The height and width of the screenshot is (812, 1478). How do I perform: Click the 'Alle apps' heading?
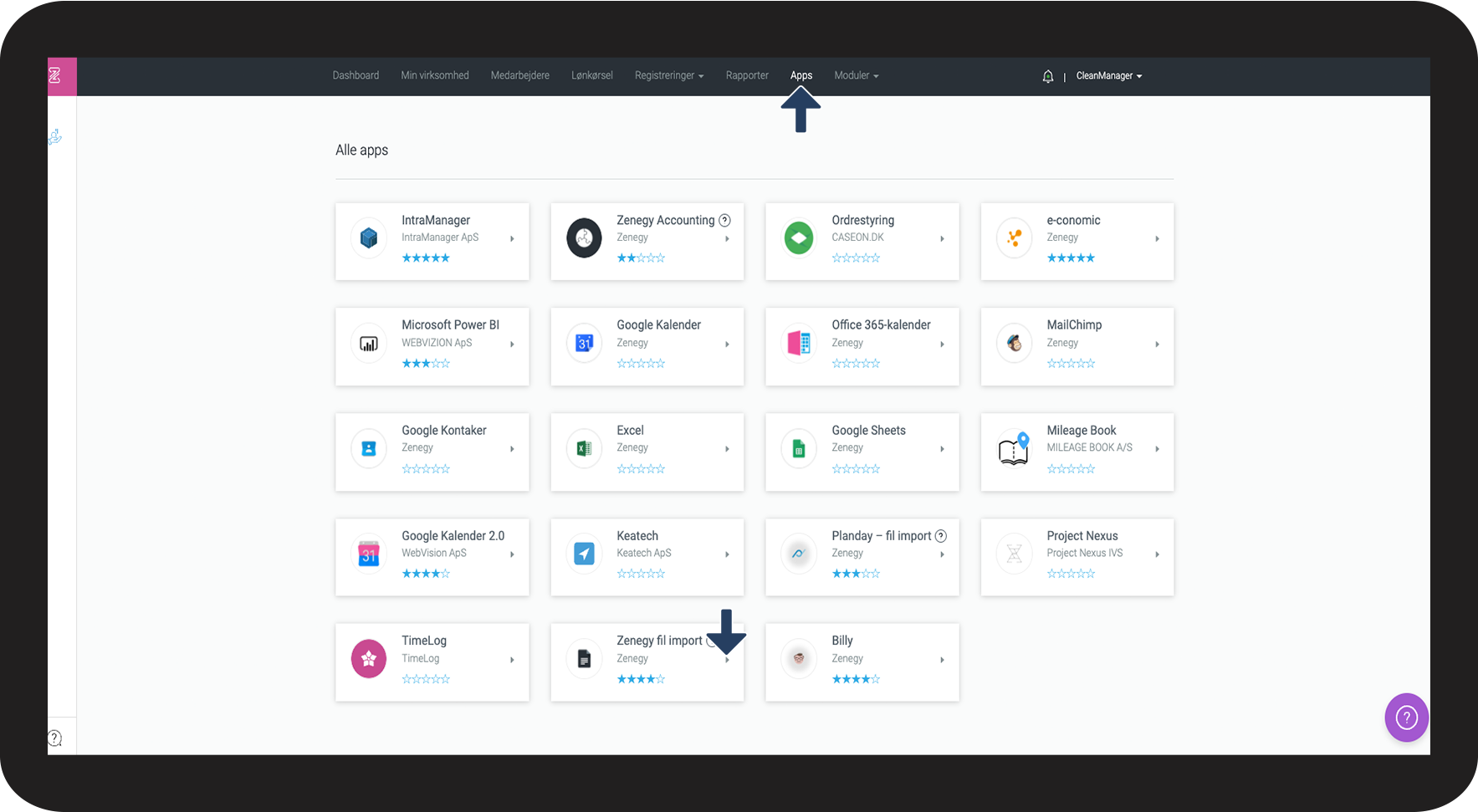[362, 150]
